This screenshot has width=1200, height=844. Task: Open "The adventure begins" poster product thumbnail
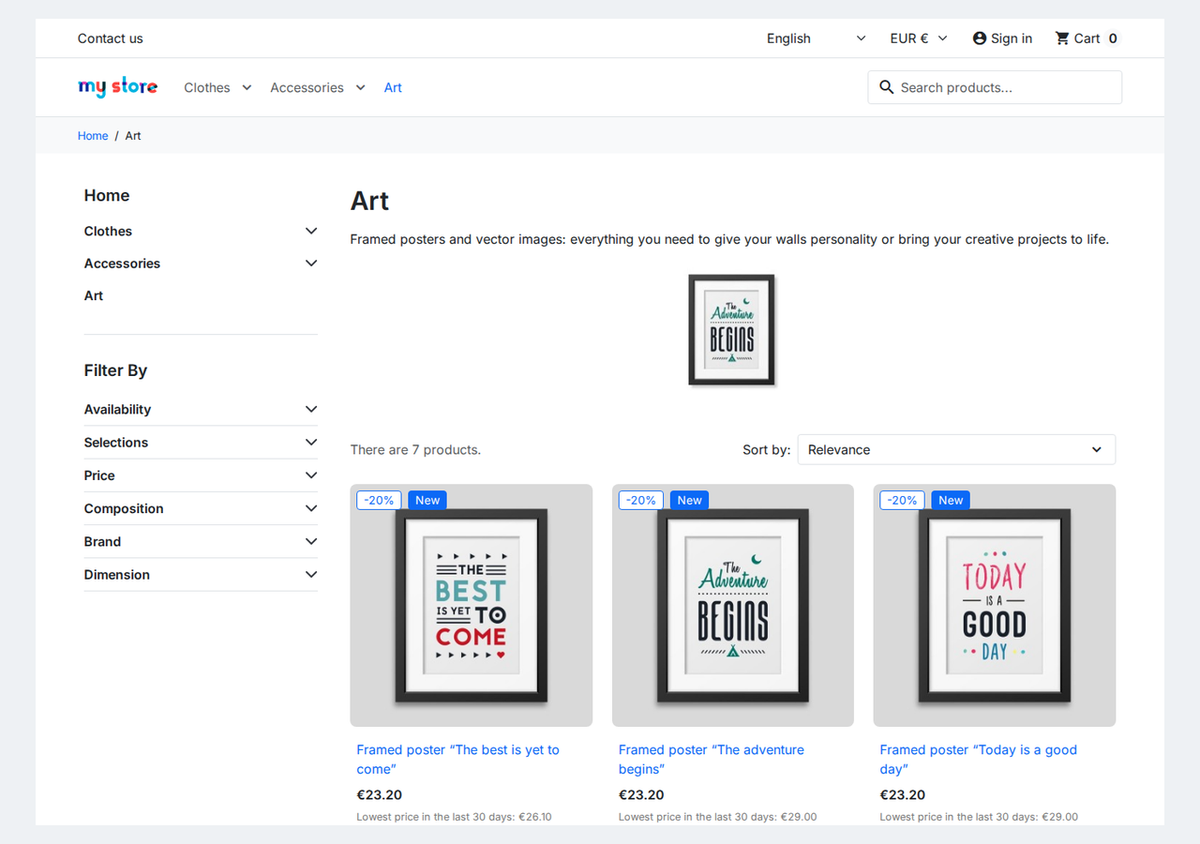pyautogui.click(x=733, y=605)
